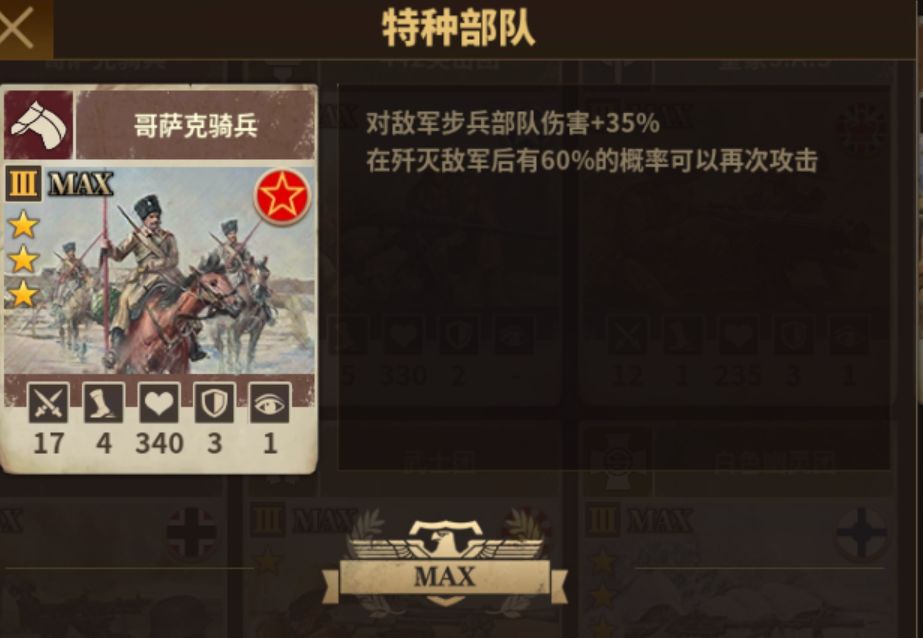Click the MAX label beside level badge

81,184
